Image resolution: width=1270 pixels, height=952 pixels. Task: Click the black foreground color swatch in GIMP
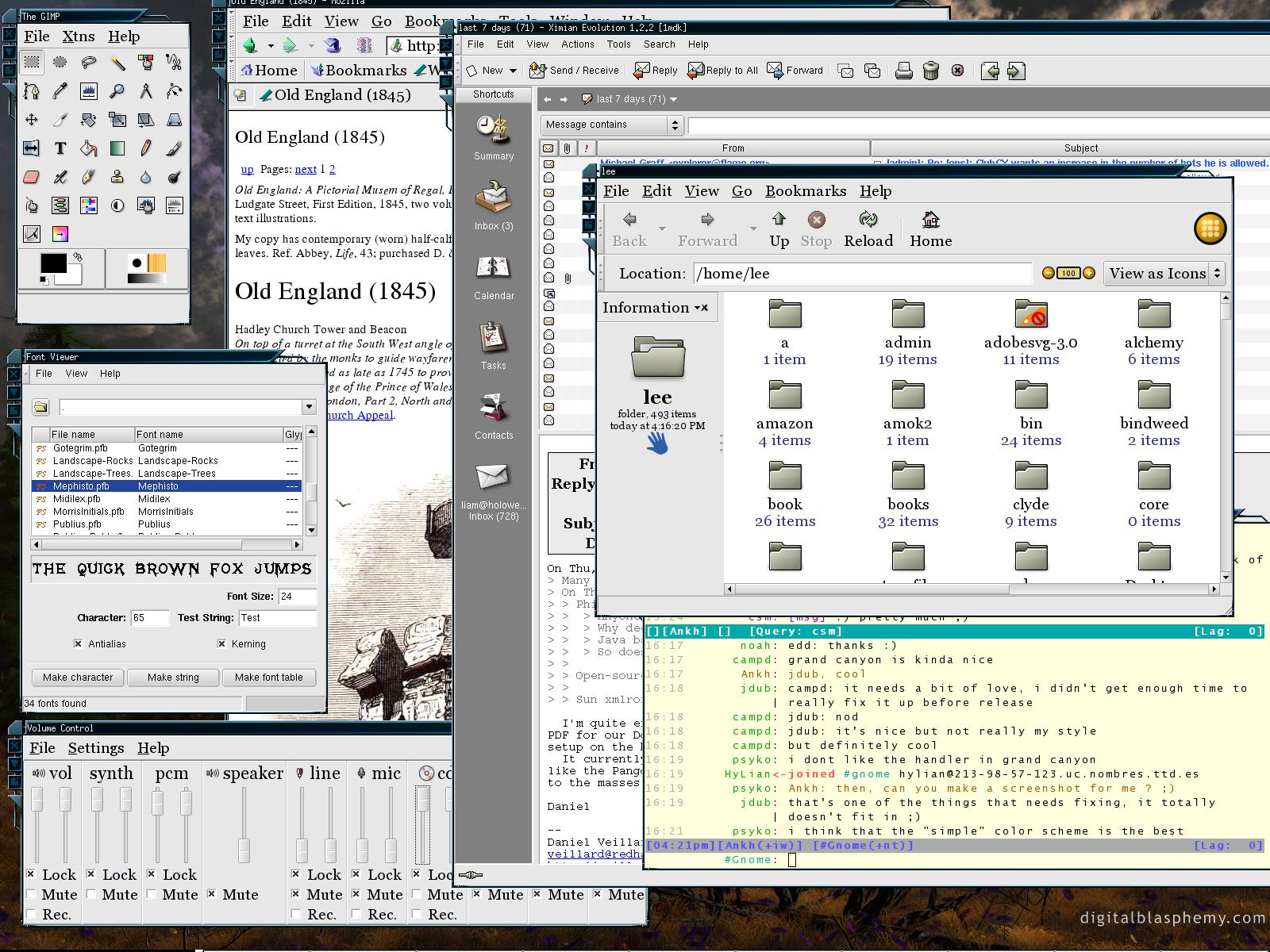pyautogui.click(x=53, y=264)
